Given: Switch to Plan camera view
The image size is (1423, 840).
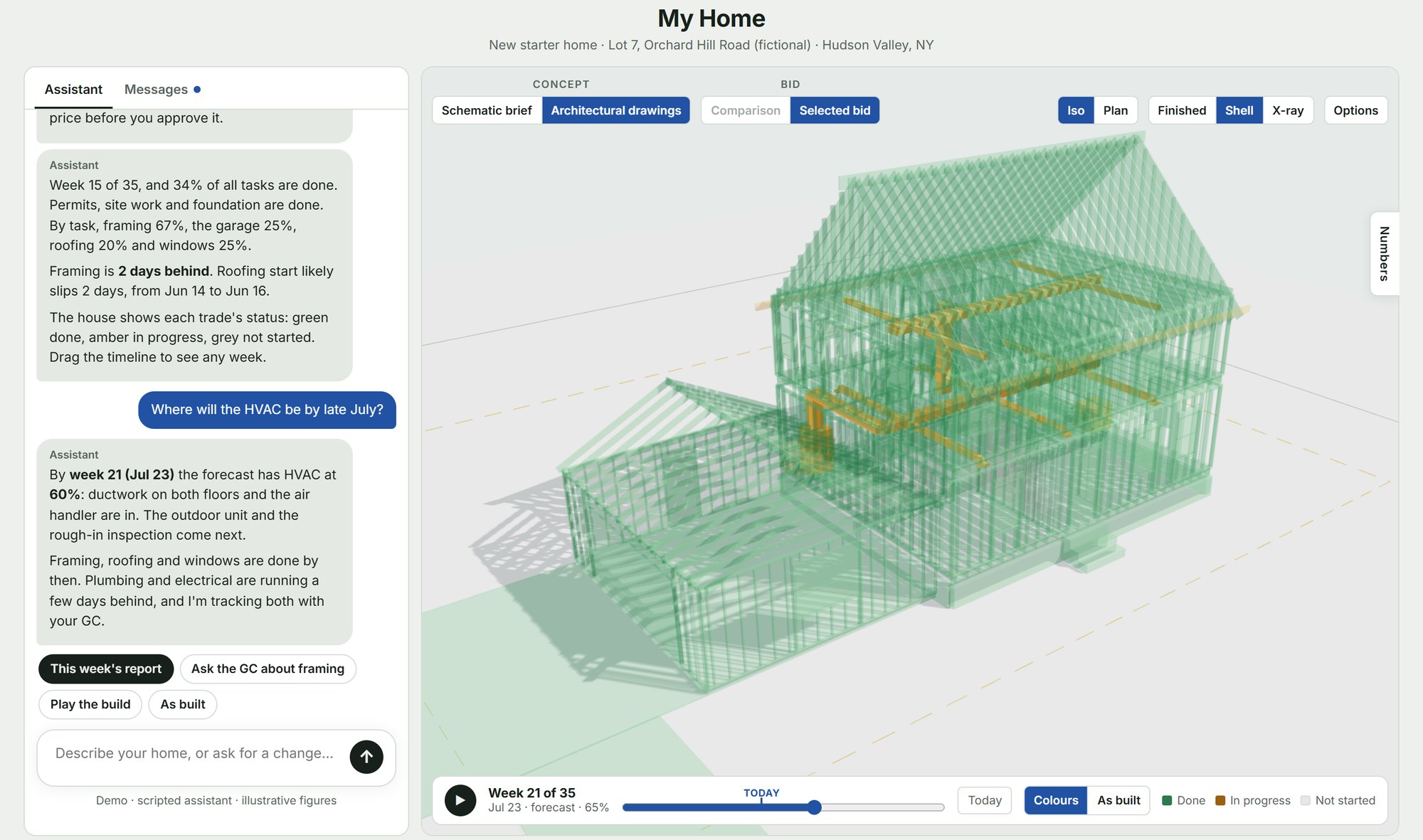Looking at the screenshot, I should [x=1116, y=110].
